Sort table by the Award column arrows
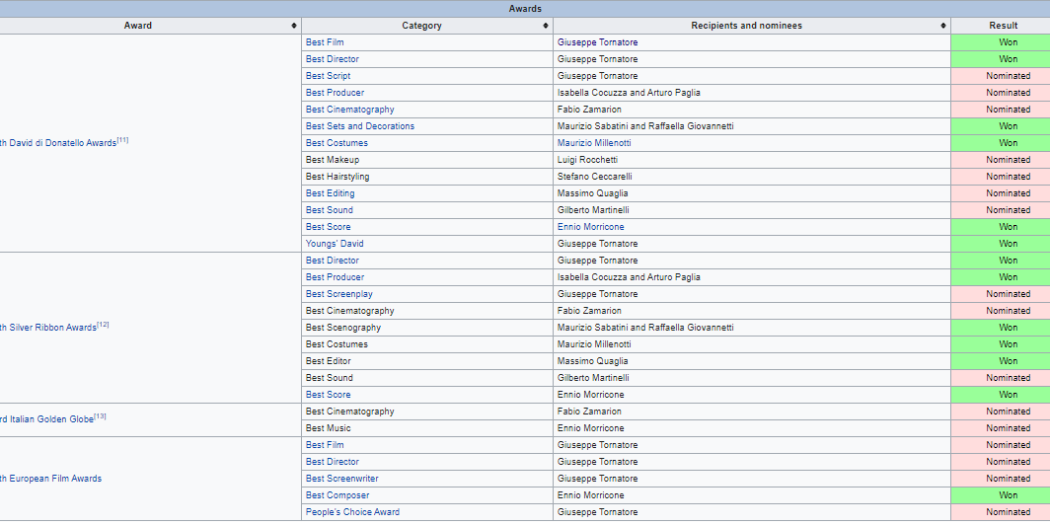Screen dimensions: 1050x525 (294, 25)
